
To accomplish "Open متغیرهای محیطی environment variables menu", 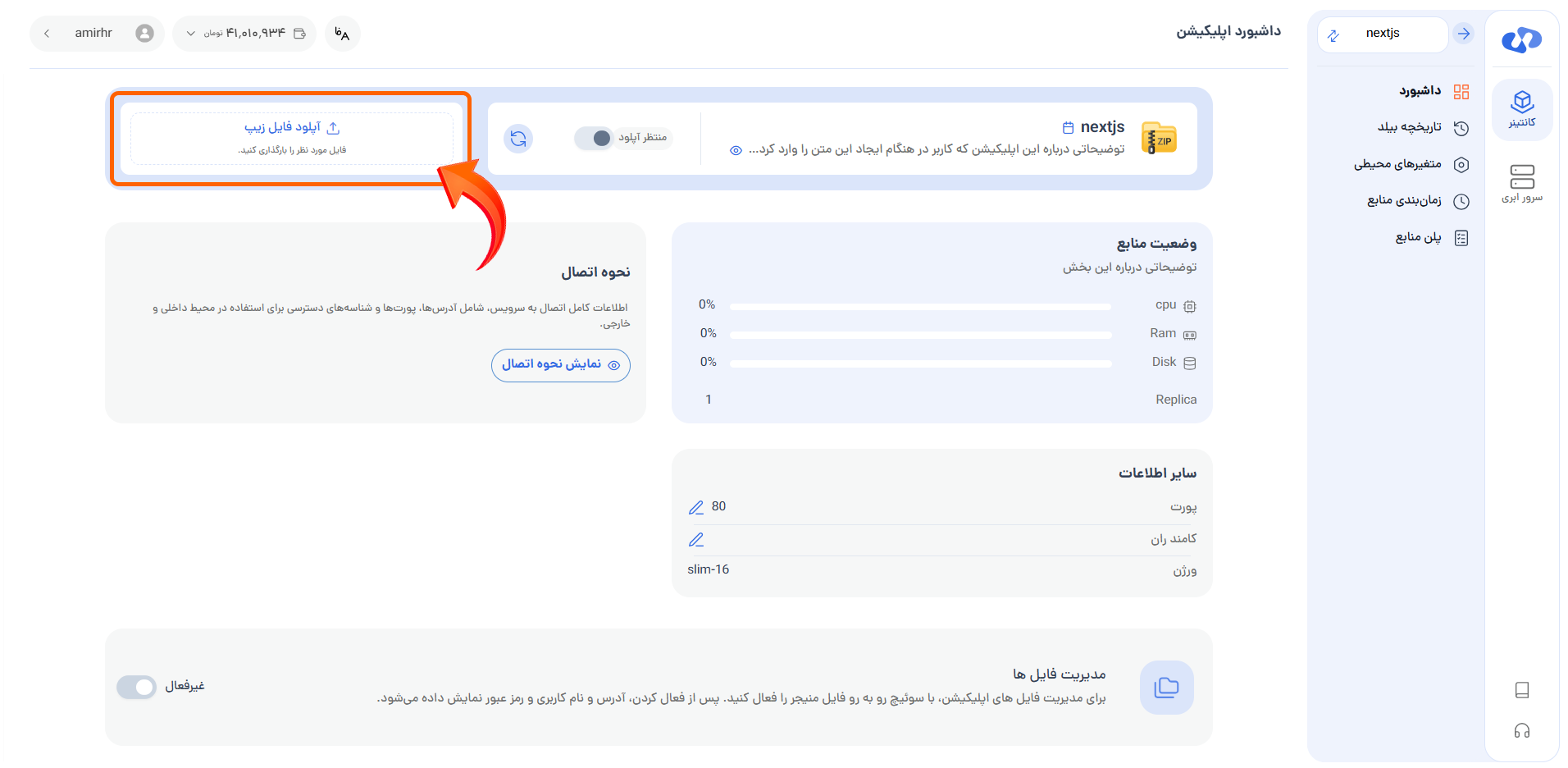I will tap(1411, 164).
